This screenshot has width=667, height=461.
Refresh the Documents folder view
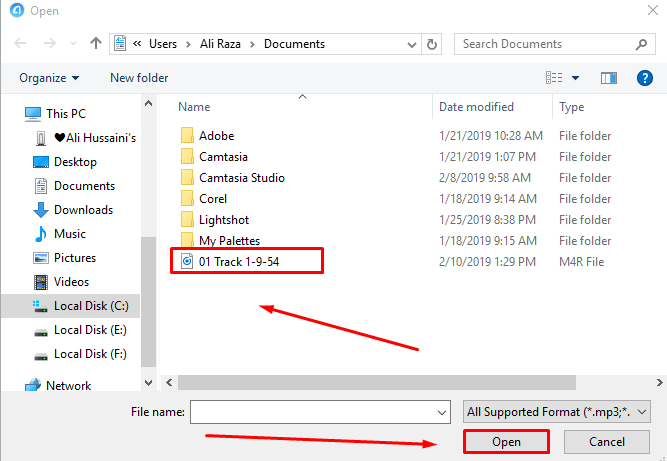point(432,44)
